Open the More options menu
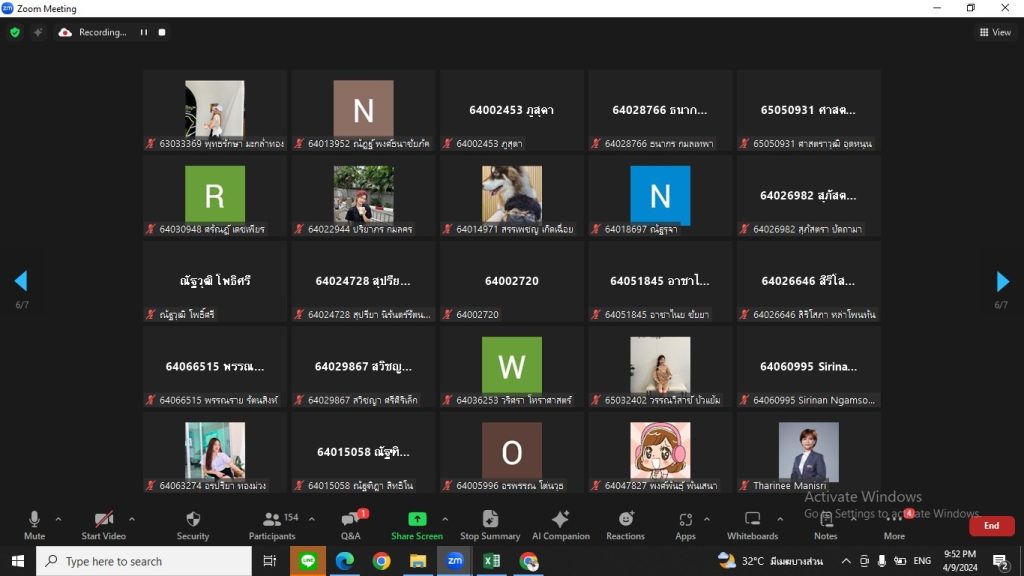The image size is (1024, 576). point(894,525)
